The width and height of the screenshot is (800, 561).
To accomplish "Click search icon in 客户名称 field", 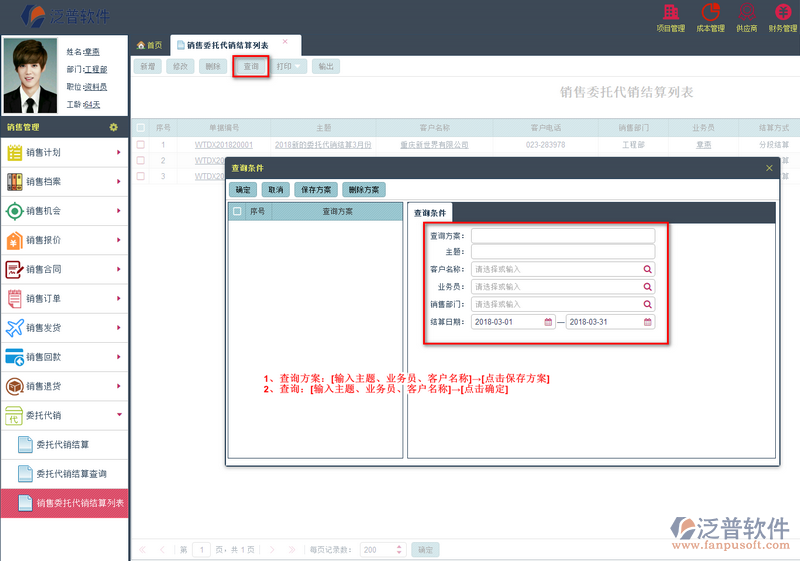I will coord(647,269).
